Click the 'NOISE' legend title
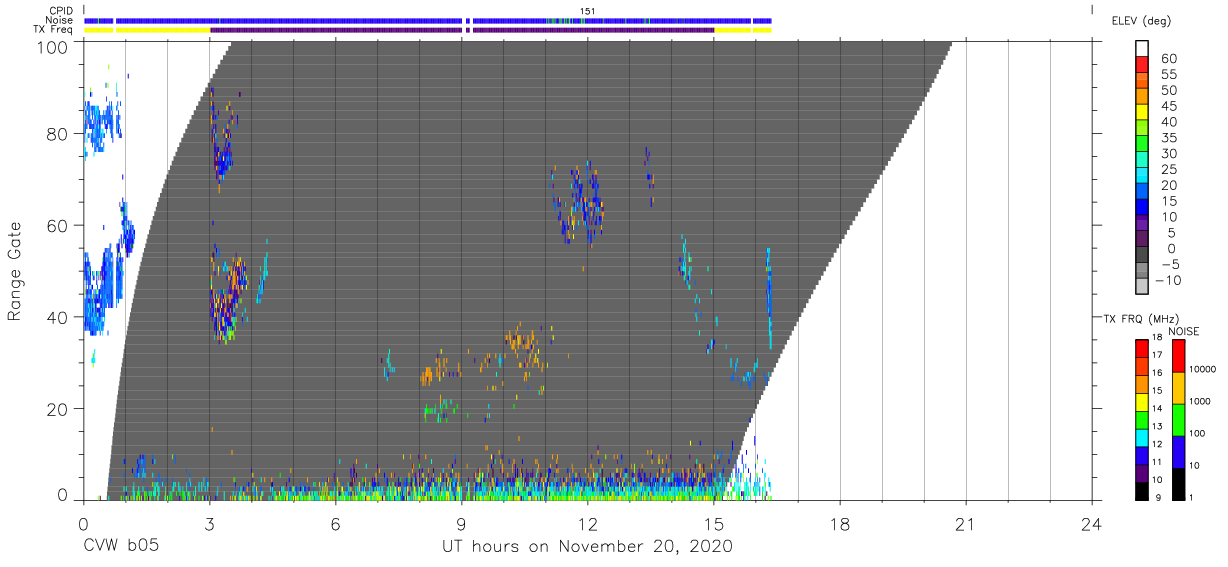Image resolution: width=1228 pixels, height=567 pixels. 1183,331
